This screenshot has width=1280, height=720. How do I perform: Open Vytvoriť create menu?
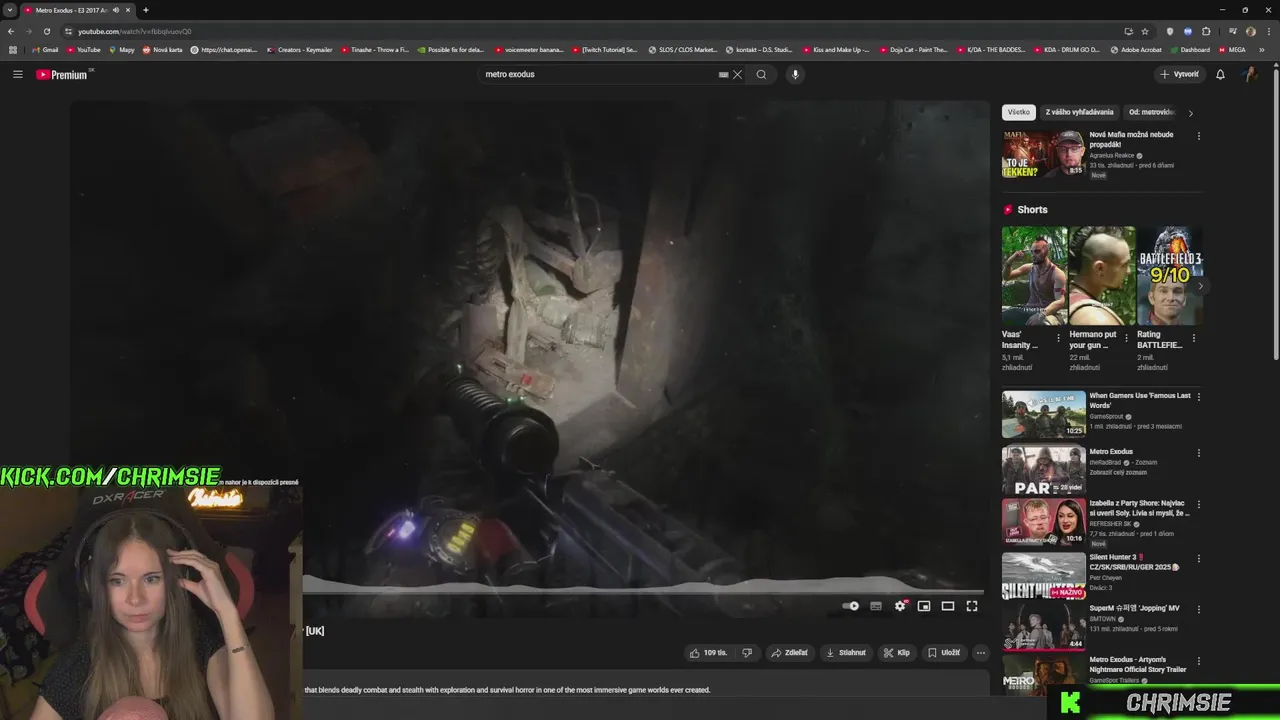(x=1179, y=74)
